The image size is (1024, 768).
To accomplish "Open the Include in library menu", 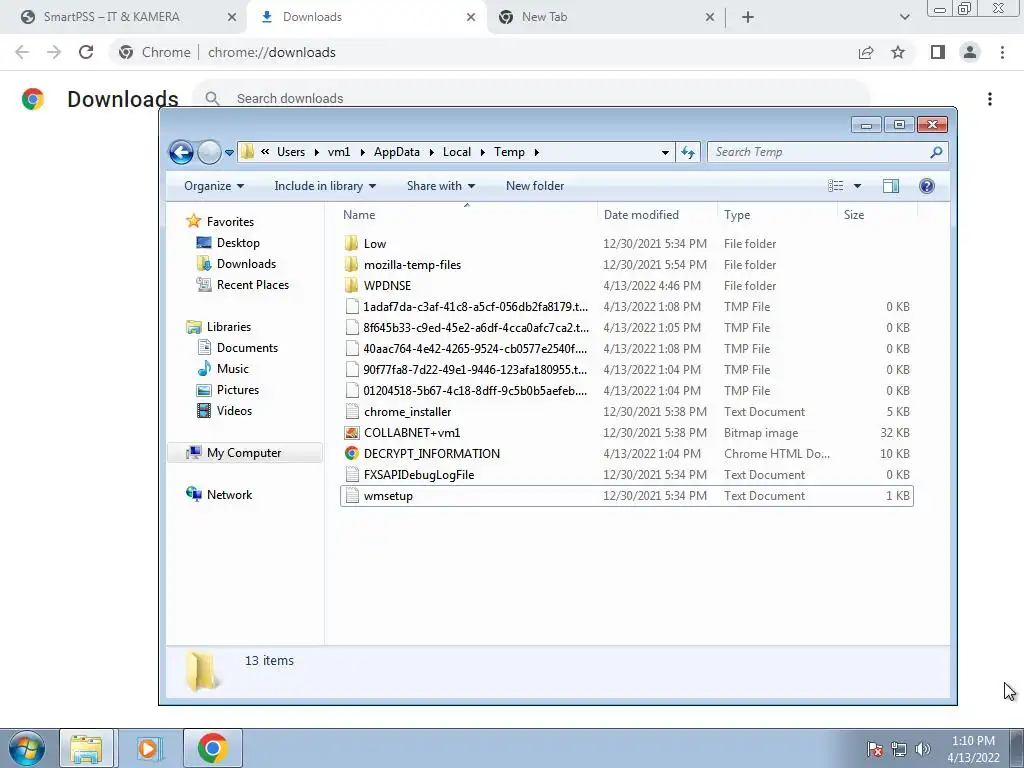I will 325,186.
